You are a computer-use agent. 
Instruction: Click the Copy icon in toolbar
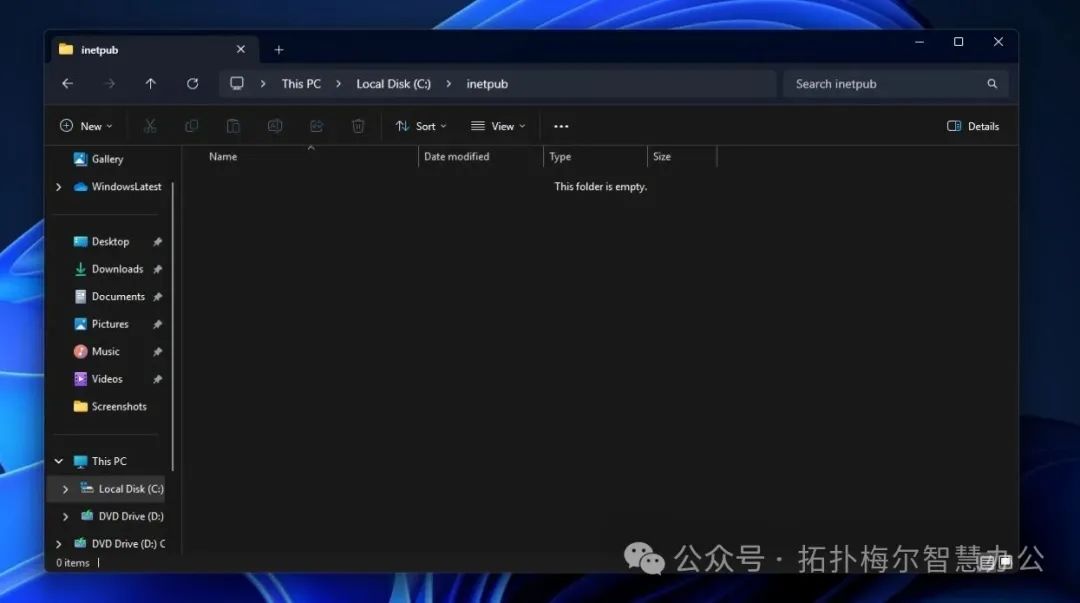[x=191, y=126]
